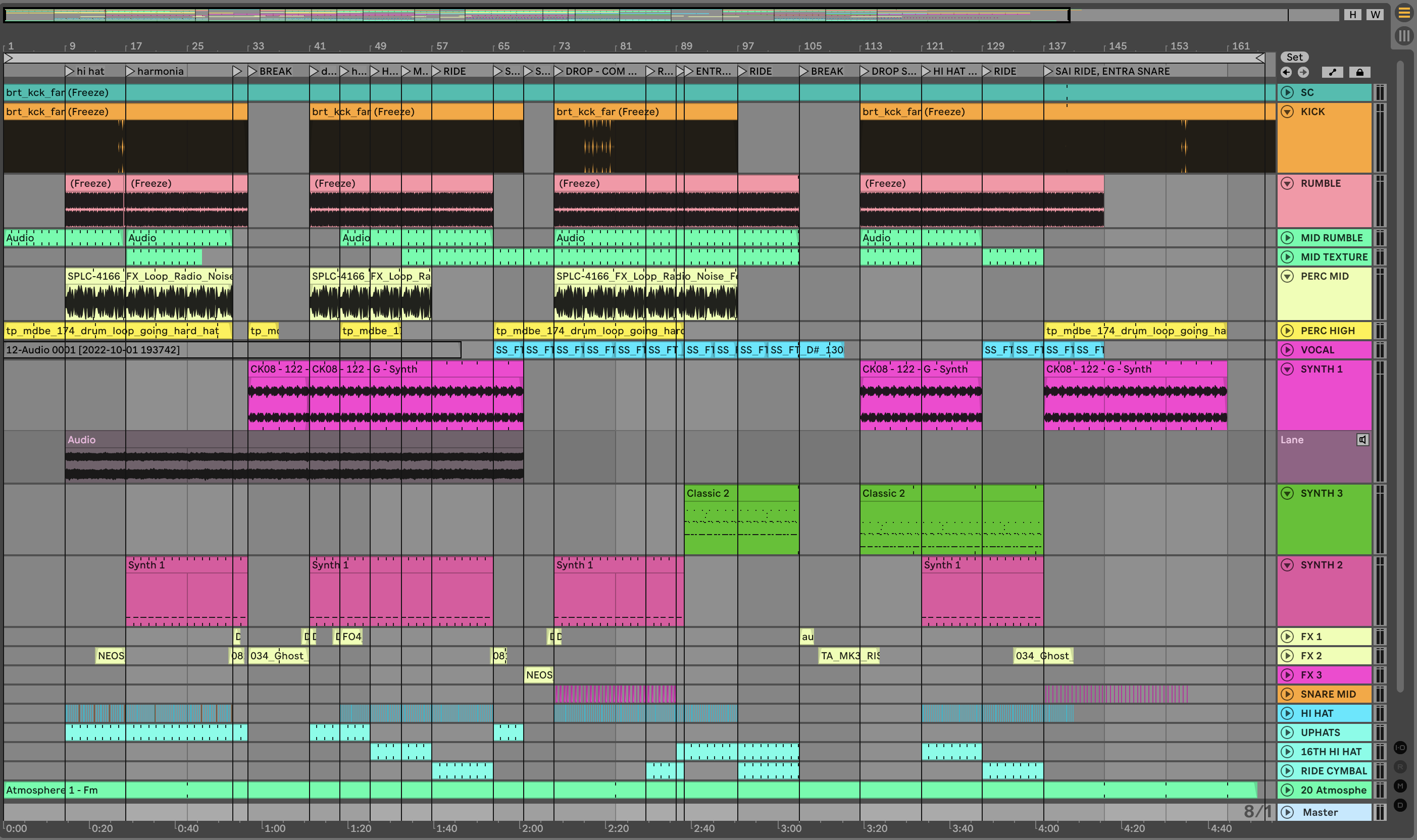
Task: Unfold the HI HAT track
Action: [1287, 713]
